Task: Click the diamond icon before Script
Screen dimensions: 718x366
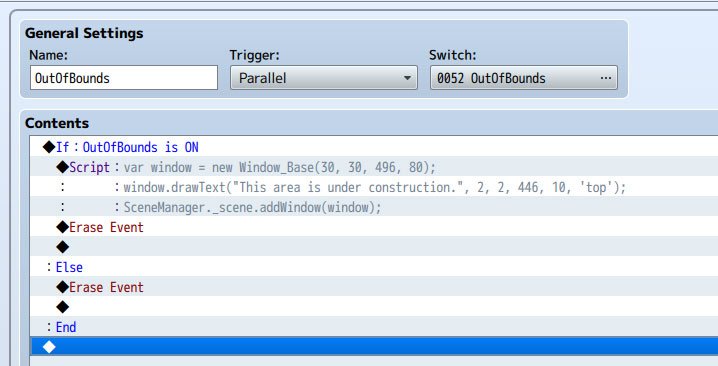Action: (62, 167)
